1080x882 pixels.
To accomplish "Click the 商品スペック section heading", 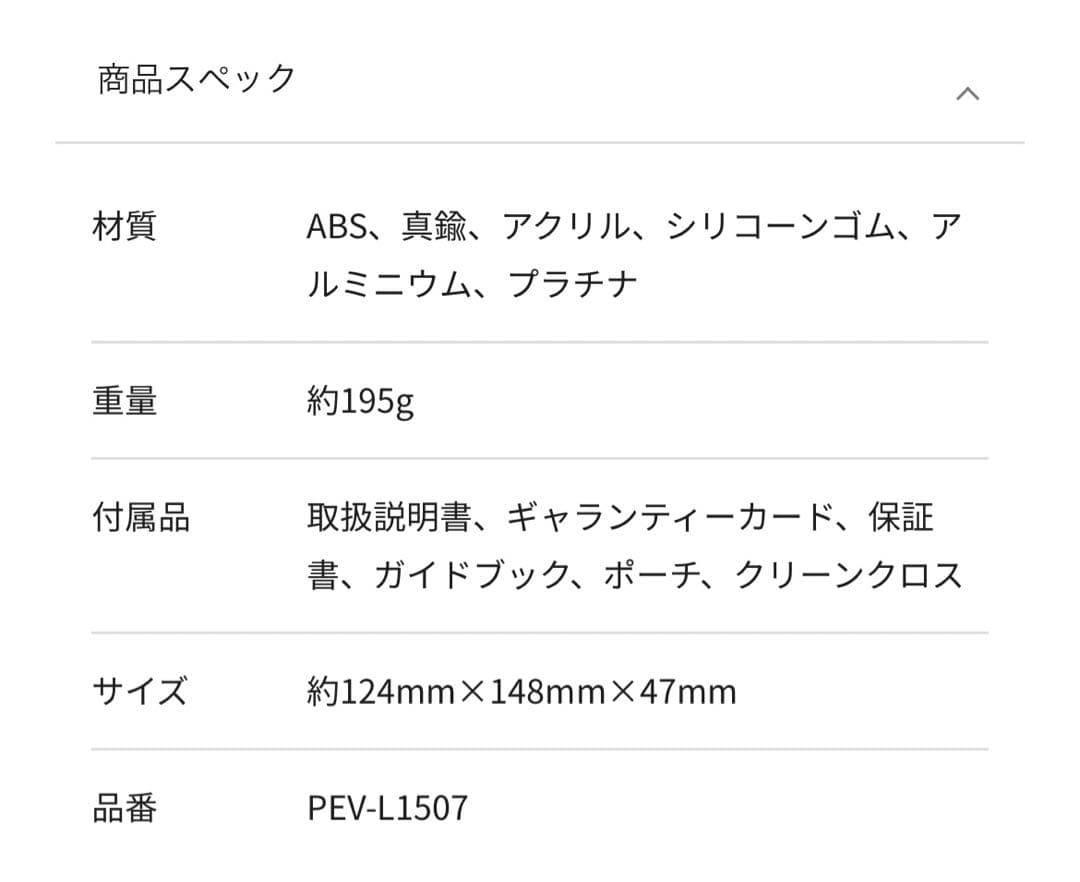I will pyautogui.click(x=197, y=78).
